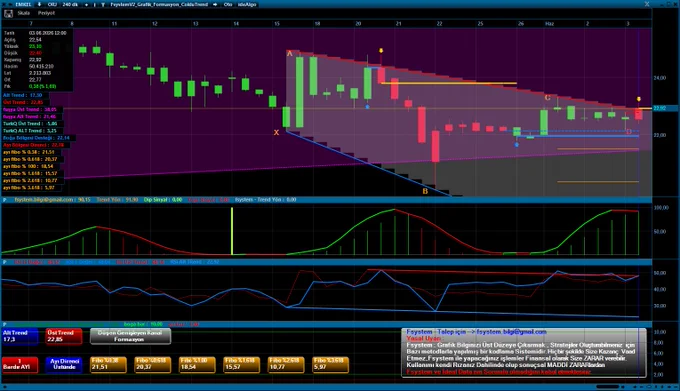This screenshot has height=391, width=680.
Task: Click the pattern point A label on chart
Action: tap(290, 54)
